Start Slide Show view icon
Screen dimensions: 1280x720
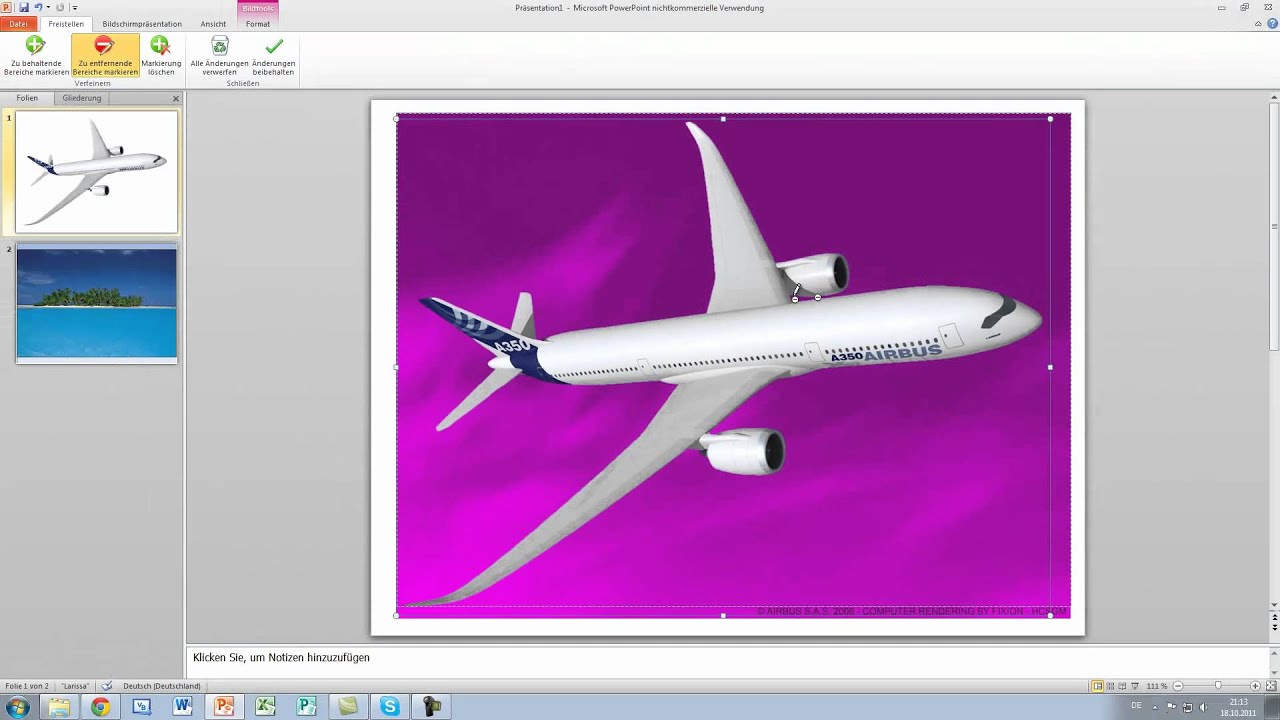click(x=1135, y=686)
